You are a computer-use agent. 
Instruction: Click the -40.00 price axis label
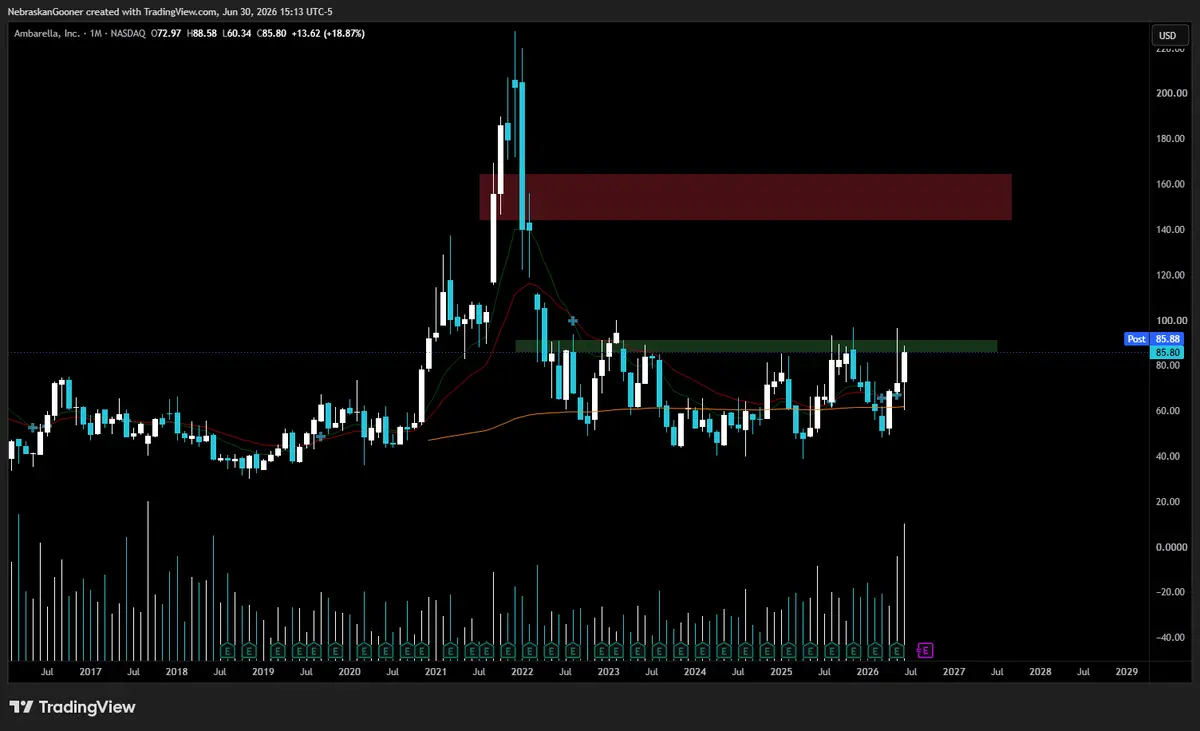(1168, 638)
